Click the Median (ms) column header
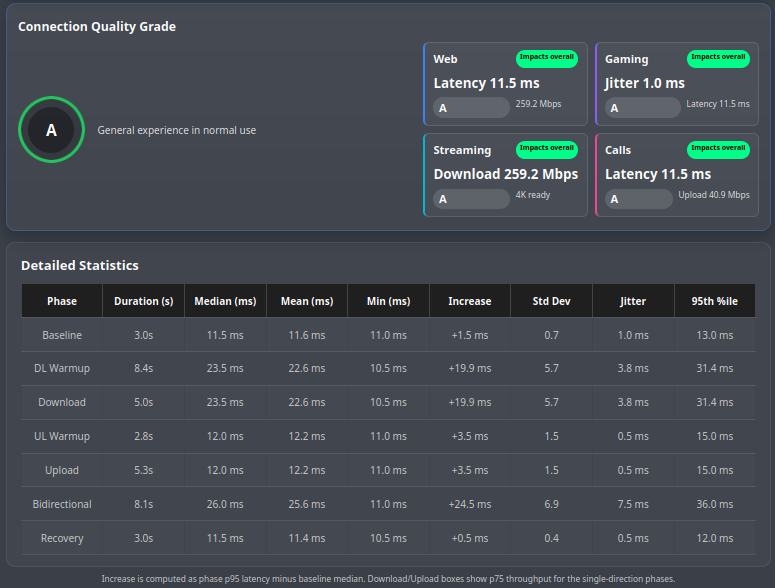 [x=225, y=300]
